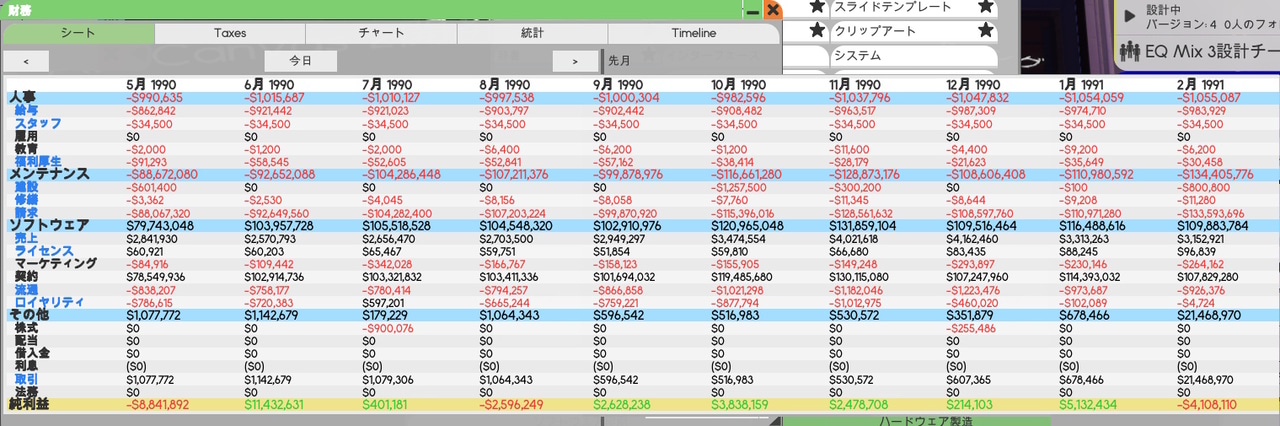Open the 修繕 repairs row link
1280x426 pixels.
(26, 199)
